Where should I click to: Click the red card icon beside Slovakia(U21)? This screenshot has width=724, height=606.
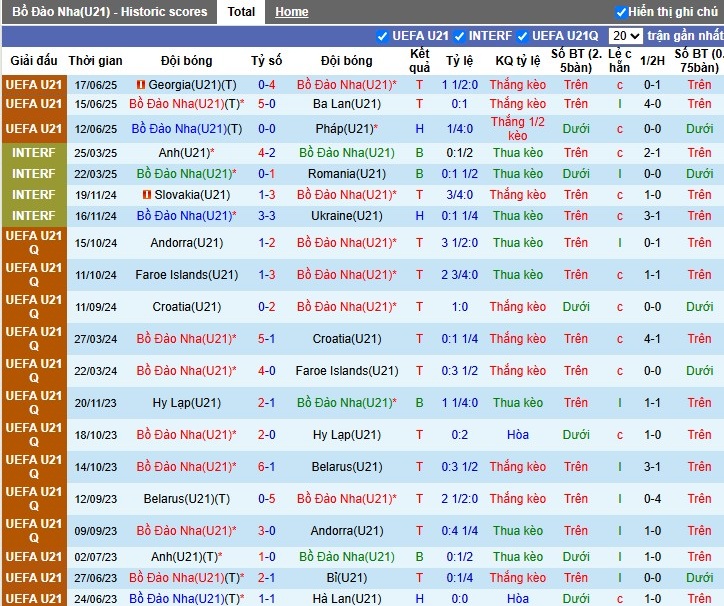(x=147, y=195)
